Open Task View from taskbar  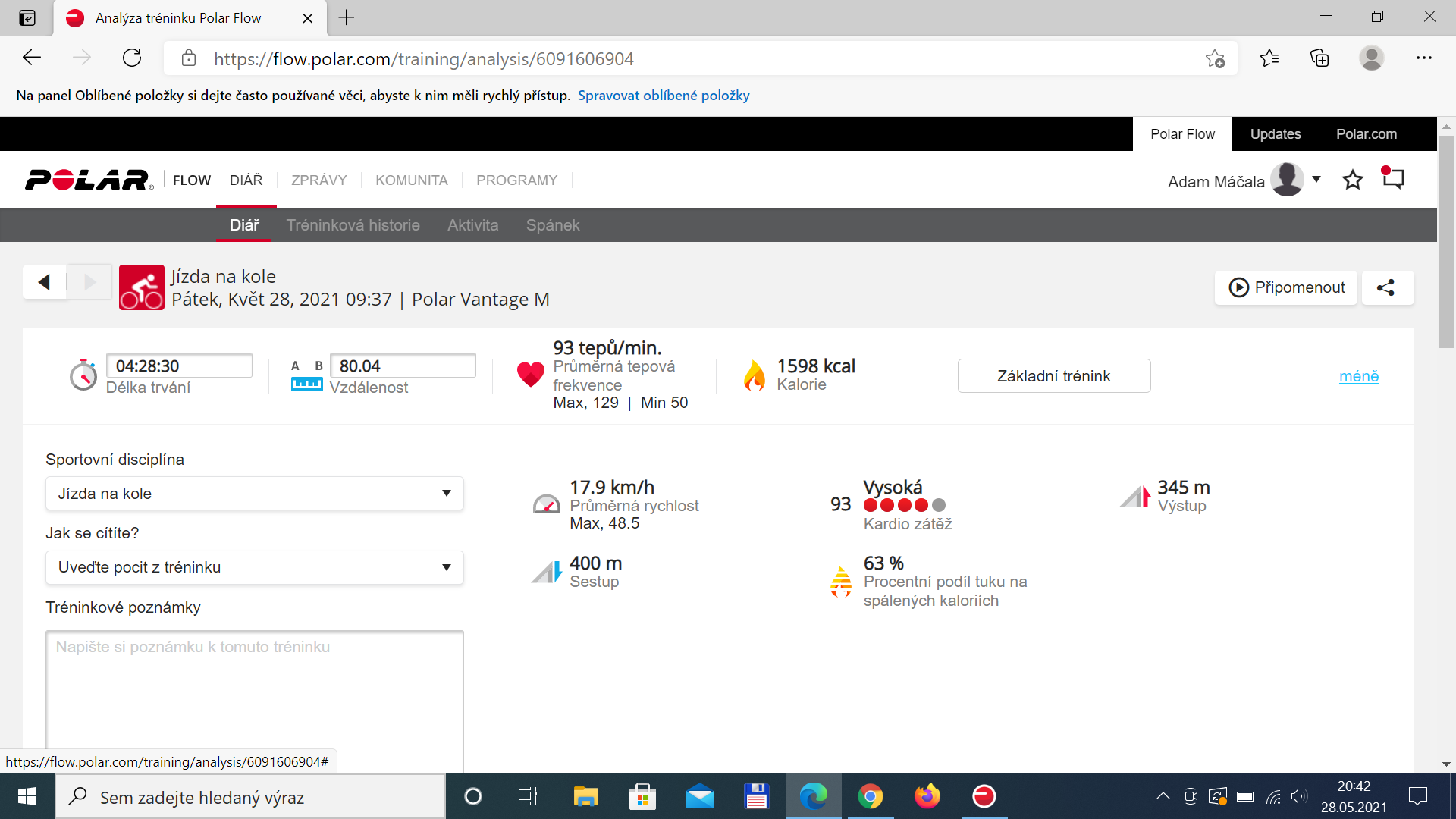click(527, 796)
